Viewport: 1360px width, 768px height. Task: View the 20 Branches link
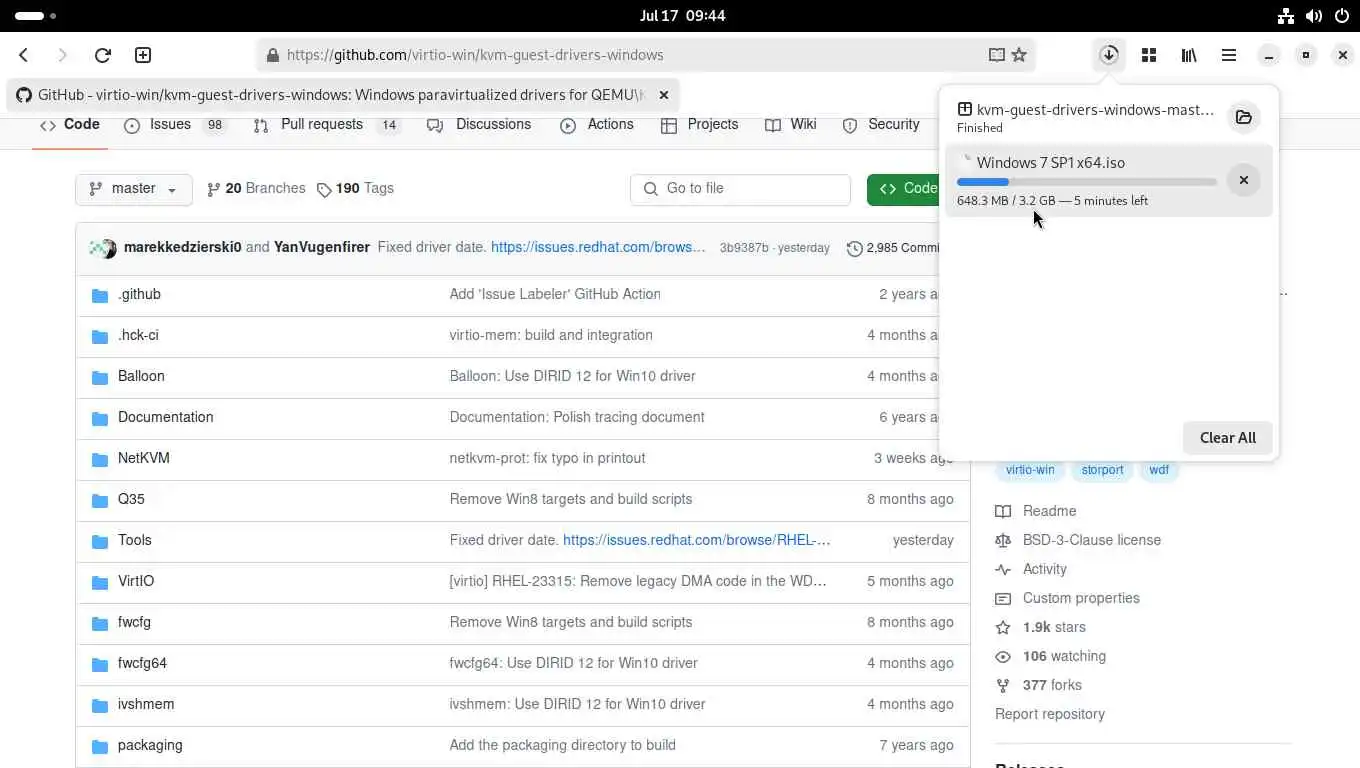256,189
